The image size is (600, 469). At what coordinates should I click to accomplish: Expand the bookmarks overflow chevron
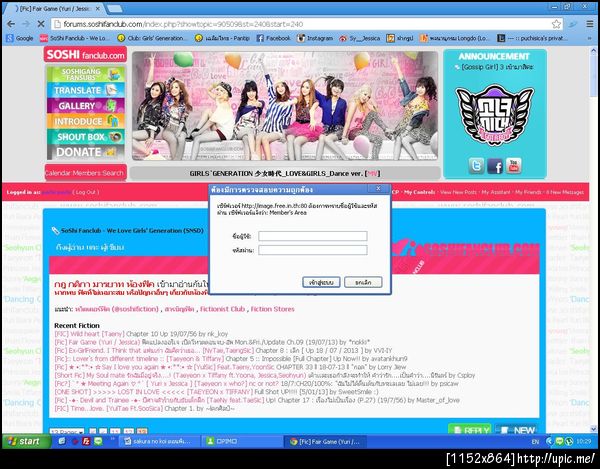coord(590,38)
